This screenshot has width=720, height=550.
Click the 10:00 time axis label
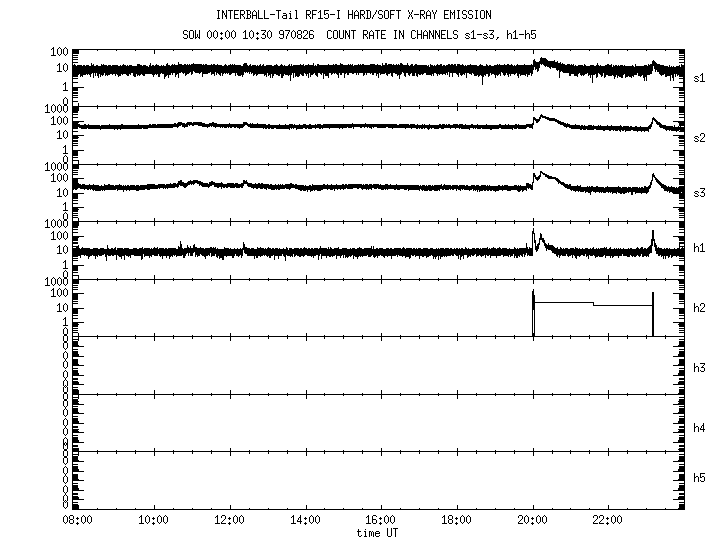pyautogui.click(x=153, y=520)
